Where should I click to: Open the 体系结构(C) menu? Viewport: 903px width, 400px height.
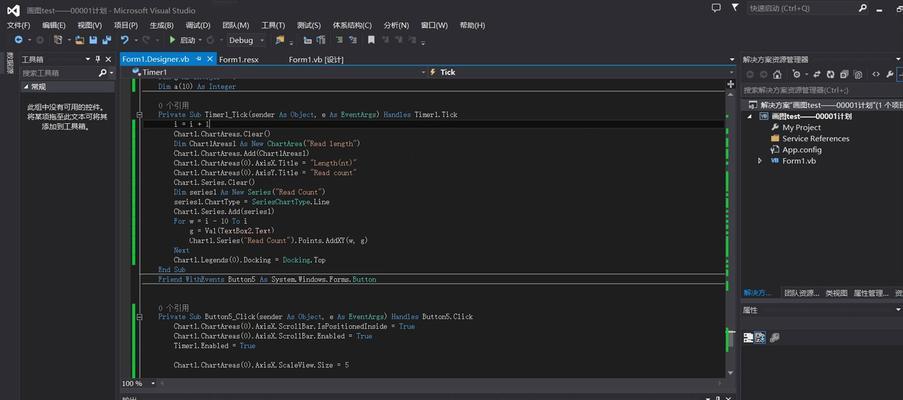click(x=352, y=25)
